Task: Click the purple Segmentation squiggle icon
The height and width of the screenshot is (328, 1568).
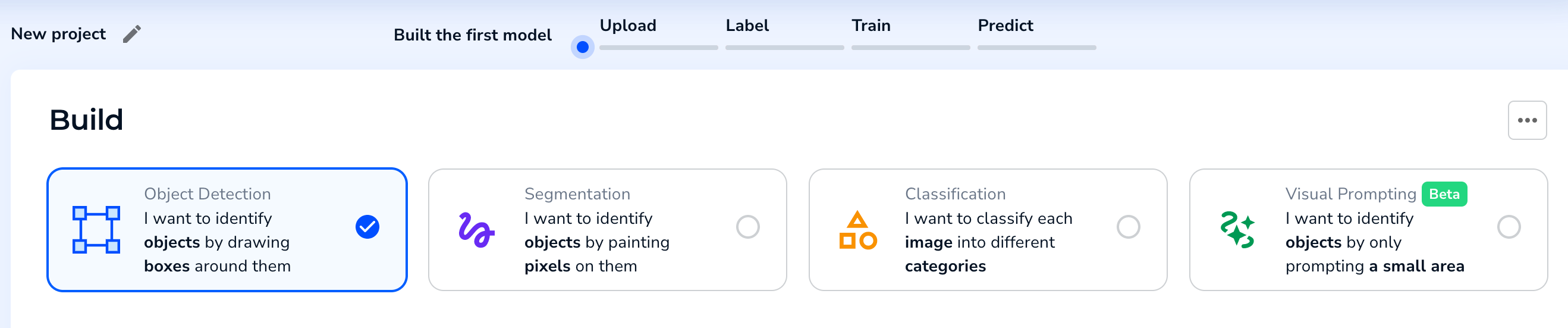Action: [476, 230]
